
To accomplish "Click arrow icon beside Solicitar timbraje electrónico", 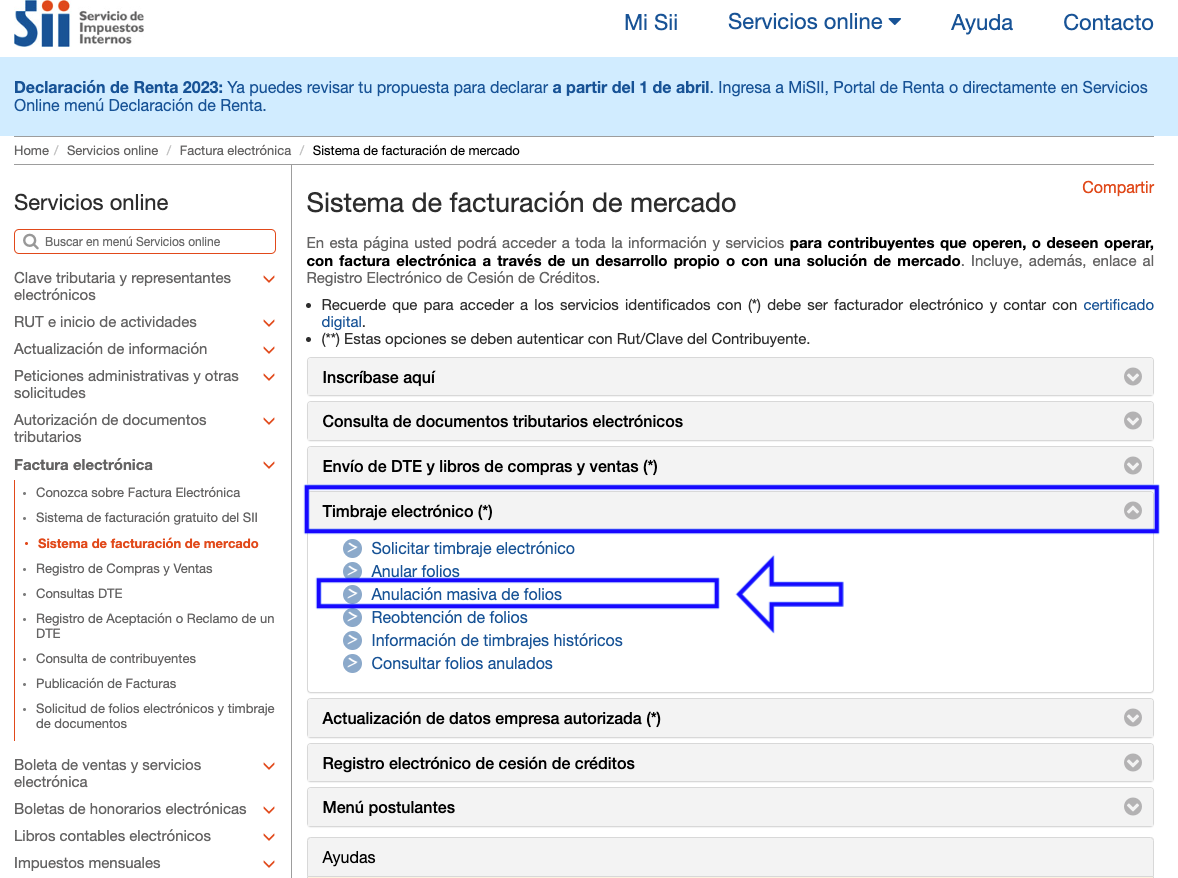I will point(352,548).
